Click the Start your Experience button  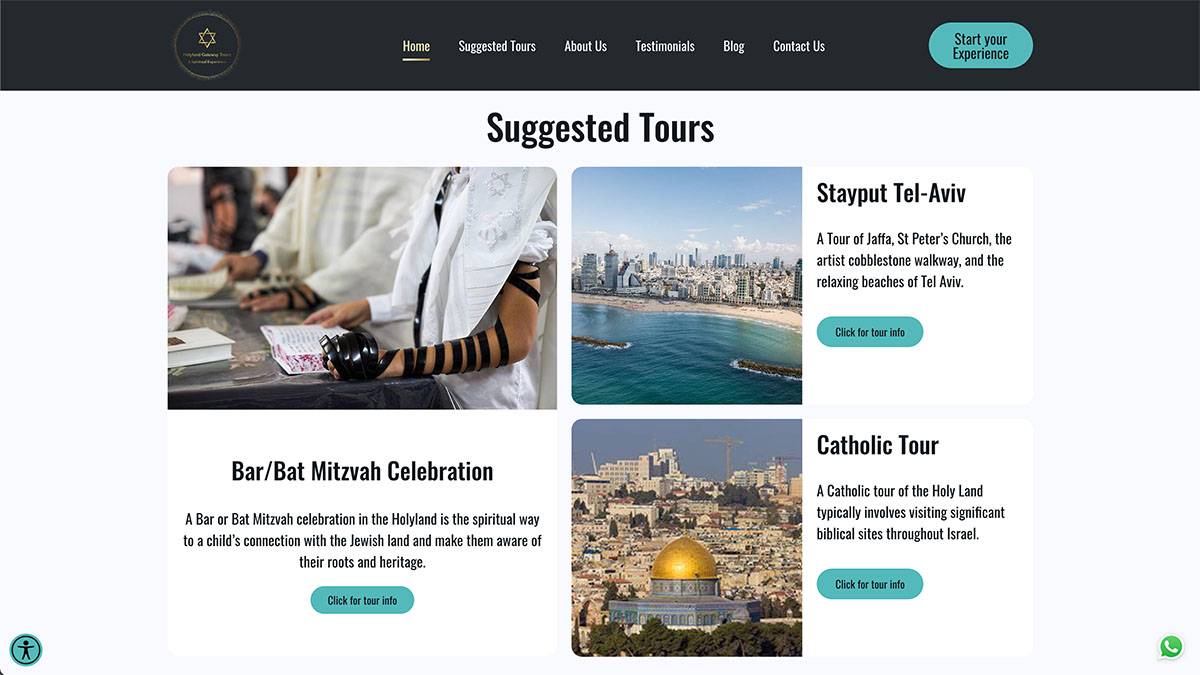click(981, 46)
